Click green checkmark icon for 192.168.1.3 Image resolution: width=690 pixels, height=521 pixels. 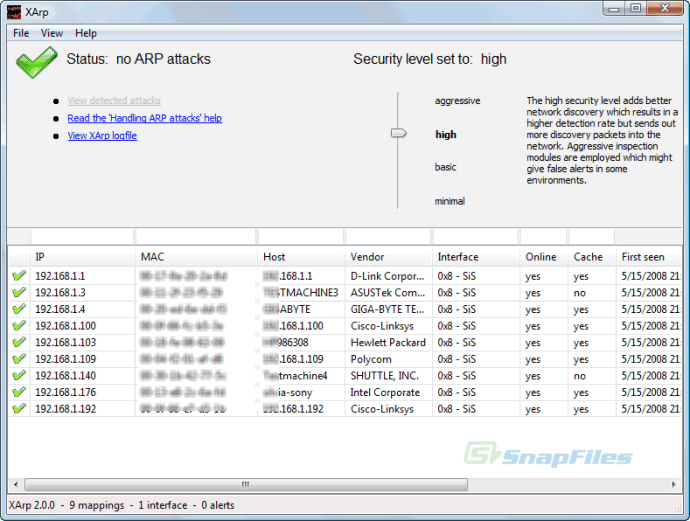(19, 293)
